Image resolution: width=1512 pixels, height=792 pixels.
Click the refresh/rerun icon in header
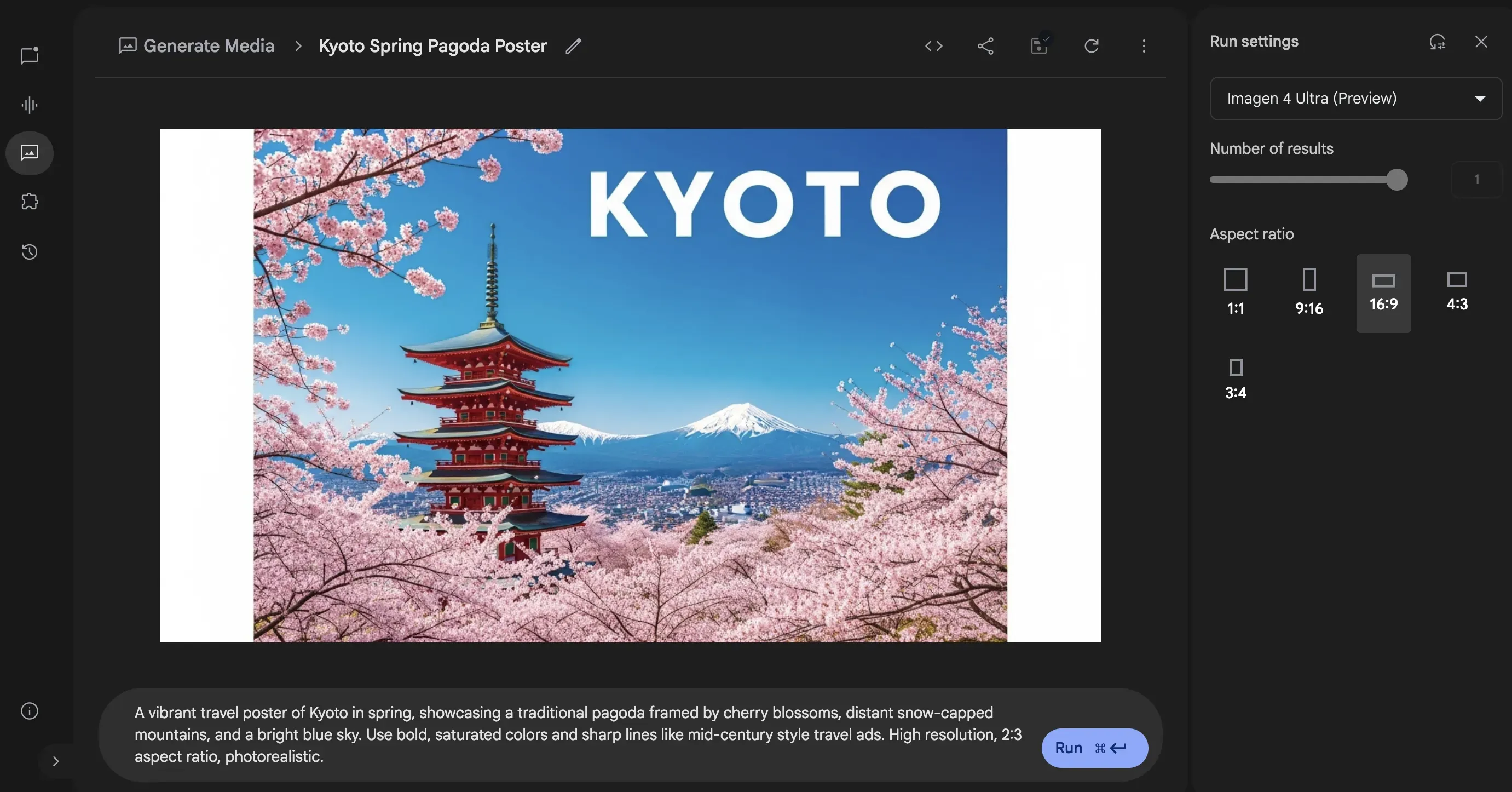point(1091,46)
